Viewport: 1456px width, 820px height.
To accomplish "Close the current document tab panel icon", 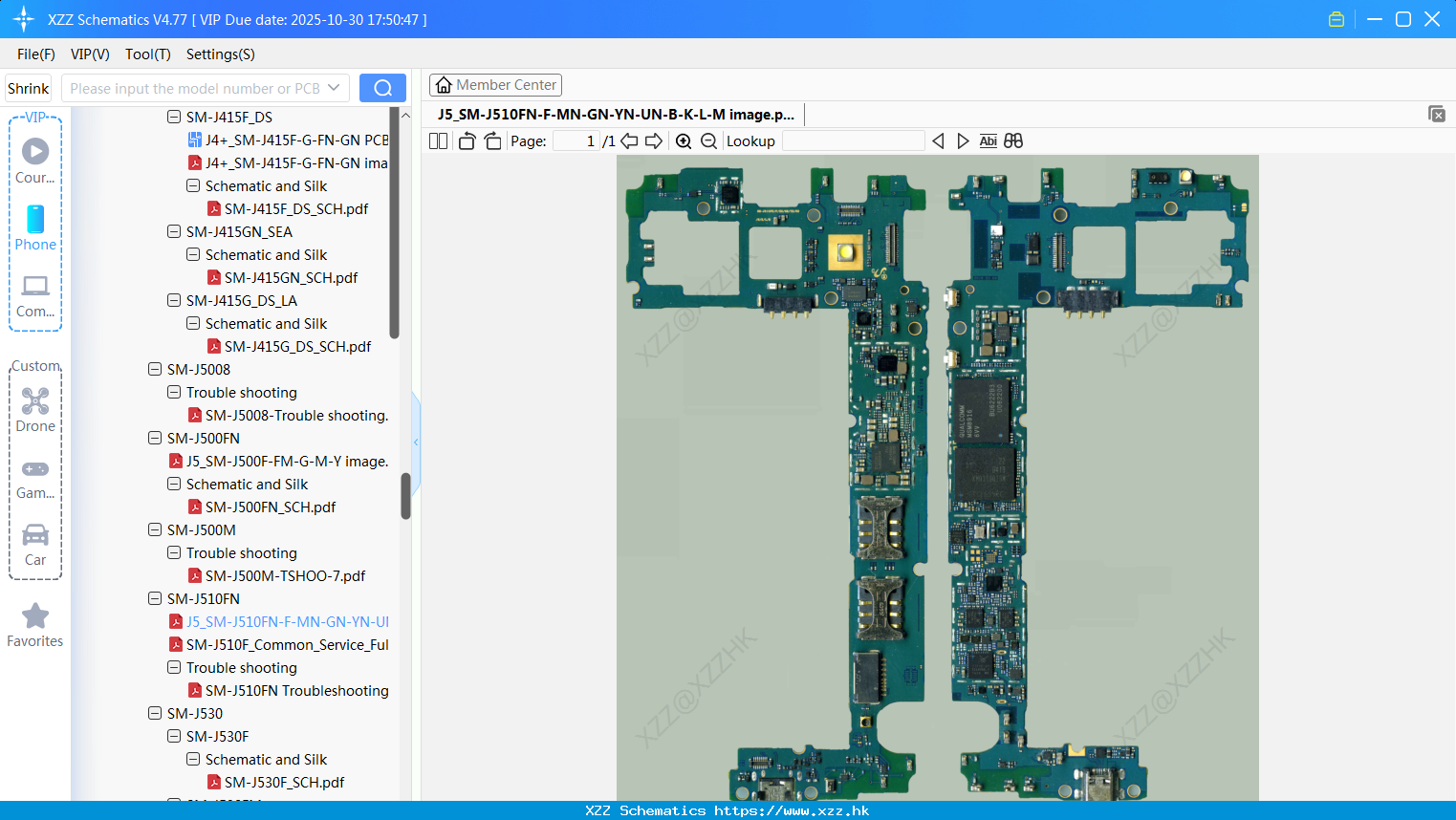I will [x=1436, y=114].
